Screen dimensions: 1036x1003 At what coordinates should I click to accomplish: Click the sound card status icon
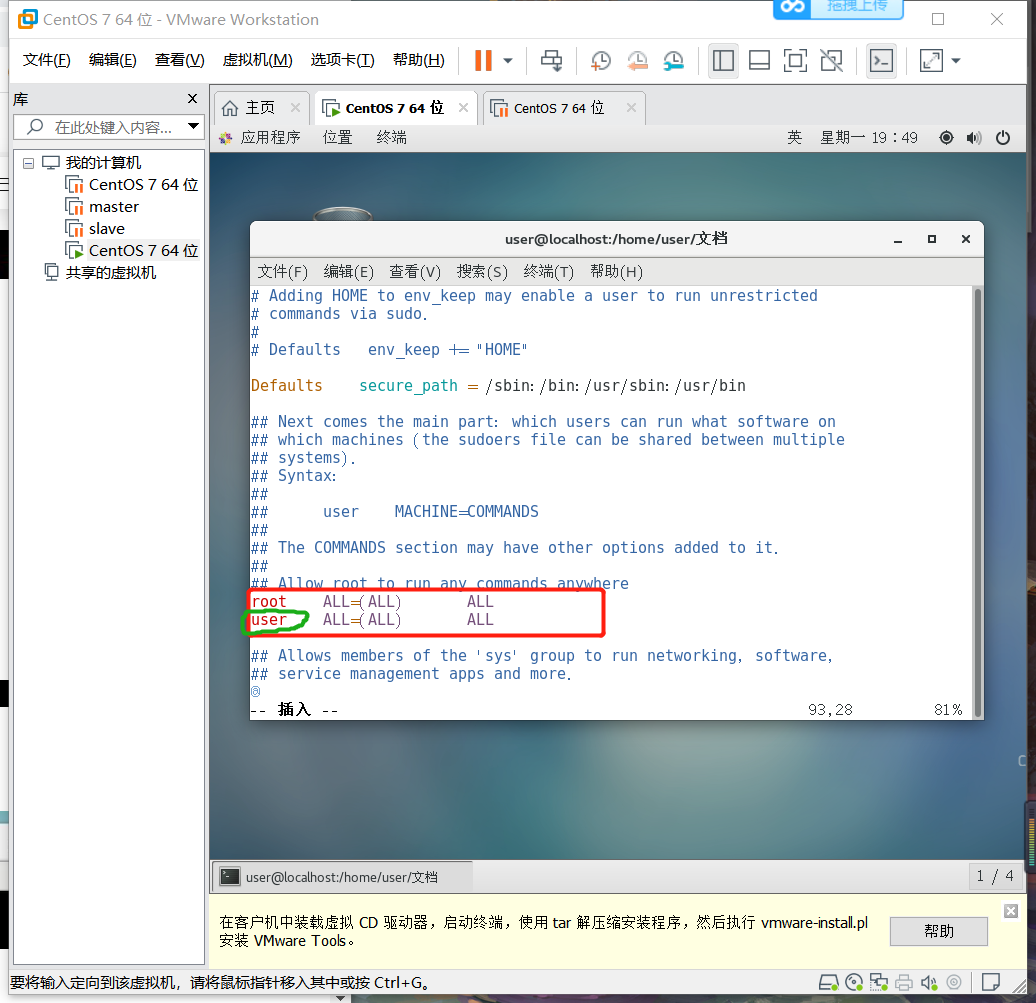click(x=929, y=983)
